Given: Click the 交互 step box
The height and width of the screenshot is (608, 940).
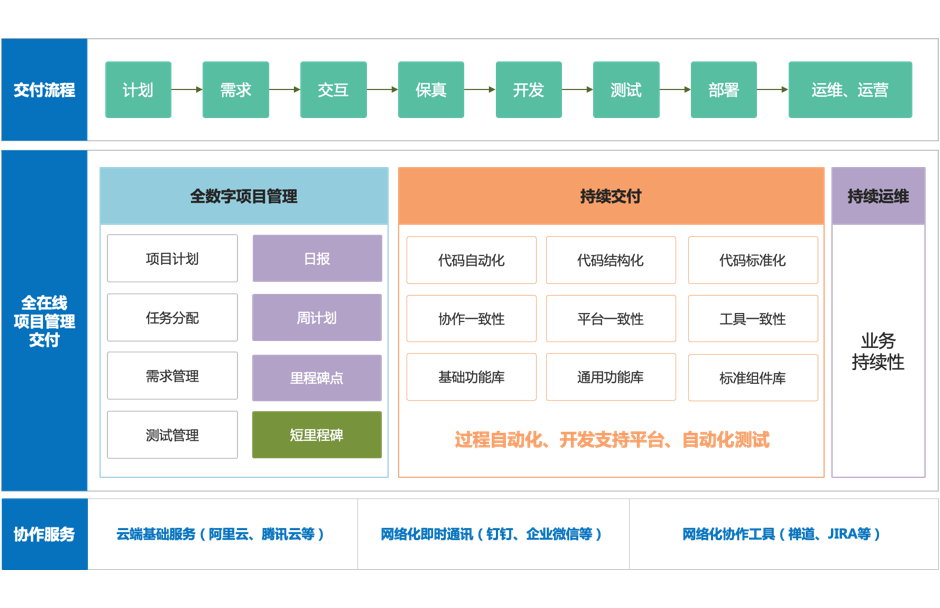Looking at the screenshot, I should coord(333,89).
